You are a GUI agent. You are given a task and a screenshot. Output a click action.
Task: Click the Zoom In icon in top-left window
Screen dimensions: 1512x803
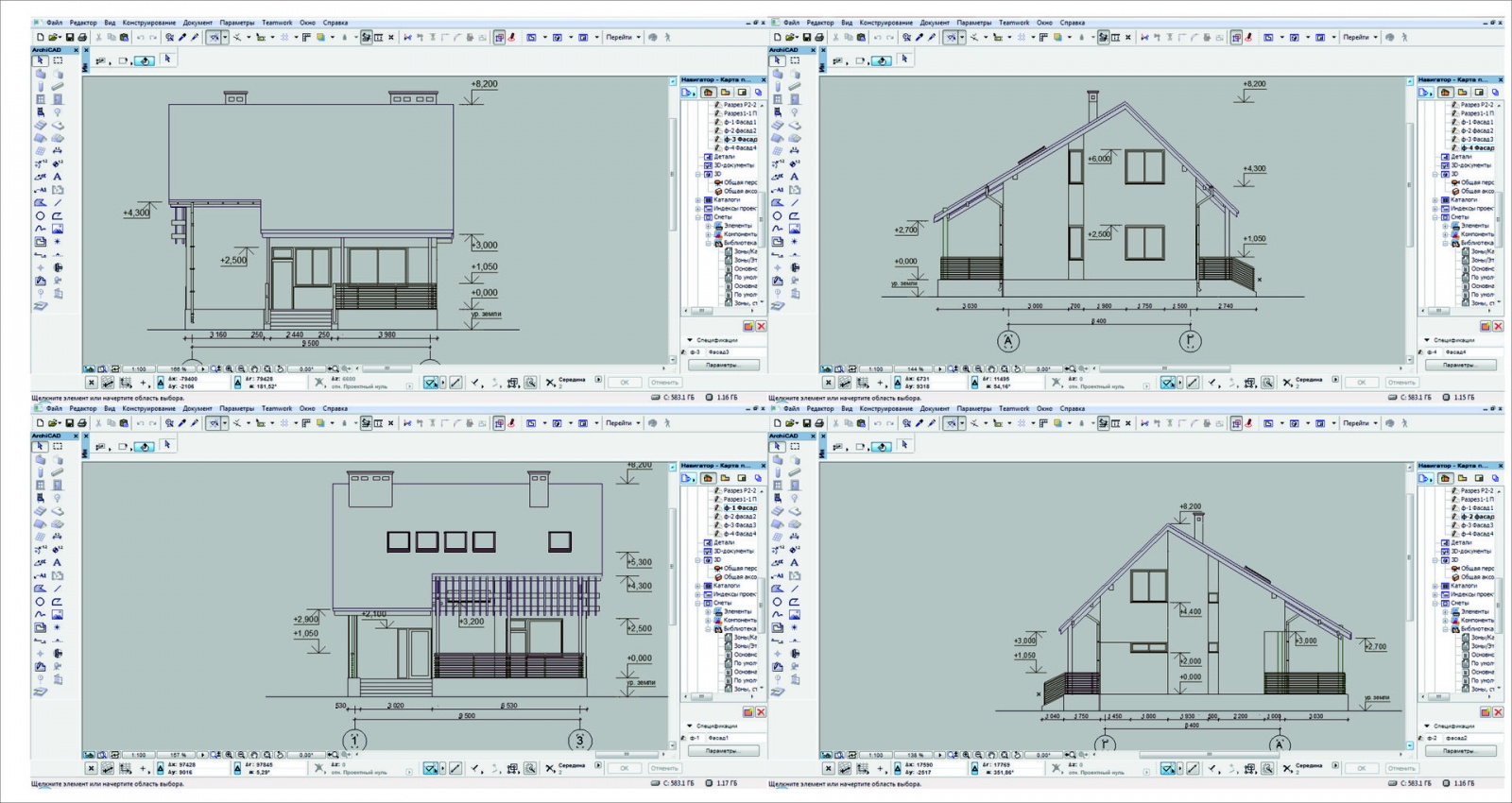coord(230,368)
